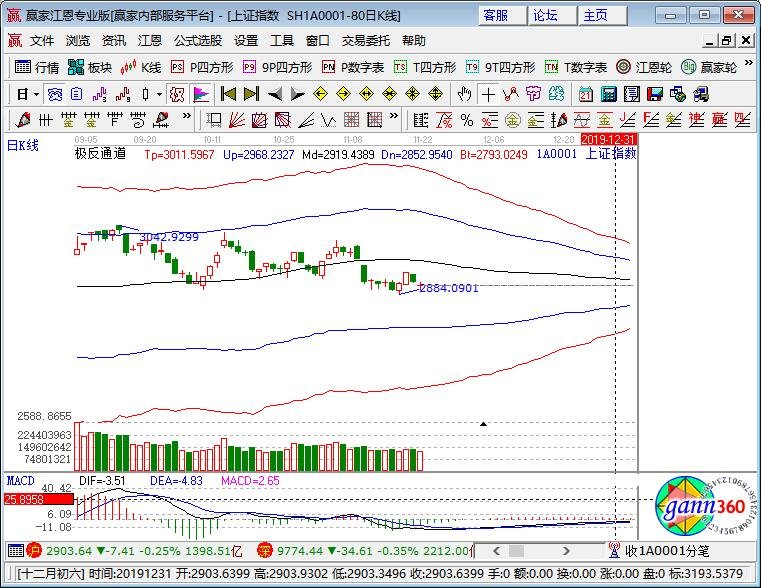
Task: Open the 板块 sector view
Action: coord(90,67)
